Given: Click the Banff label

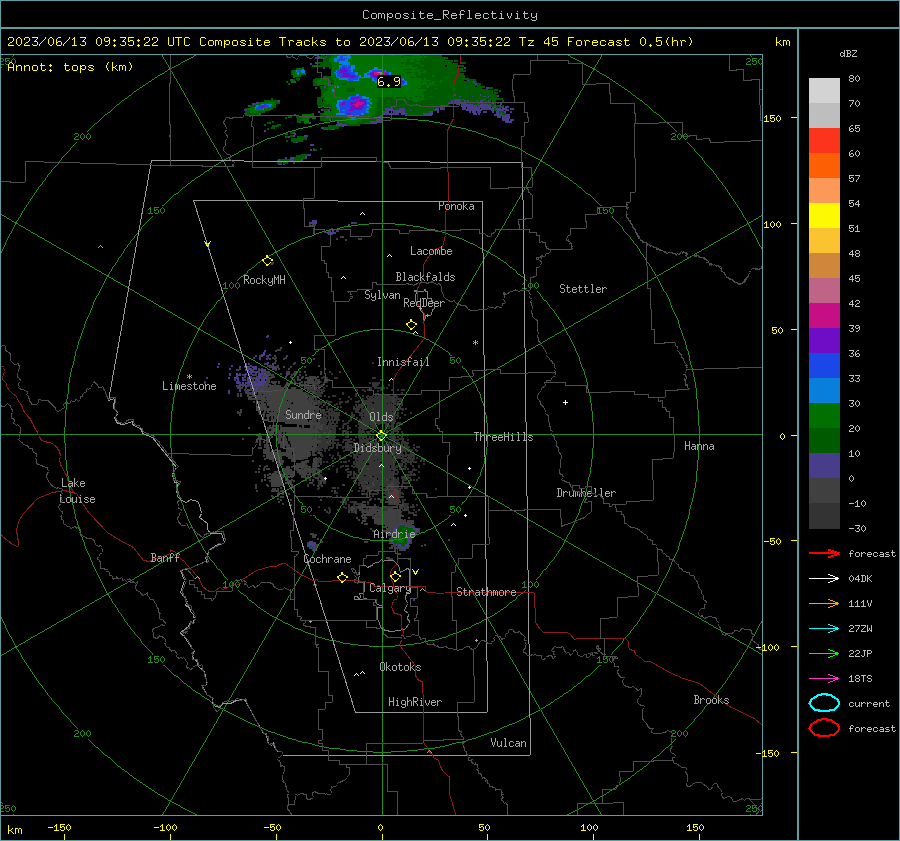Looking at the screenshot, I should [165, 557].
